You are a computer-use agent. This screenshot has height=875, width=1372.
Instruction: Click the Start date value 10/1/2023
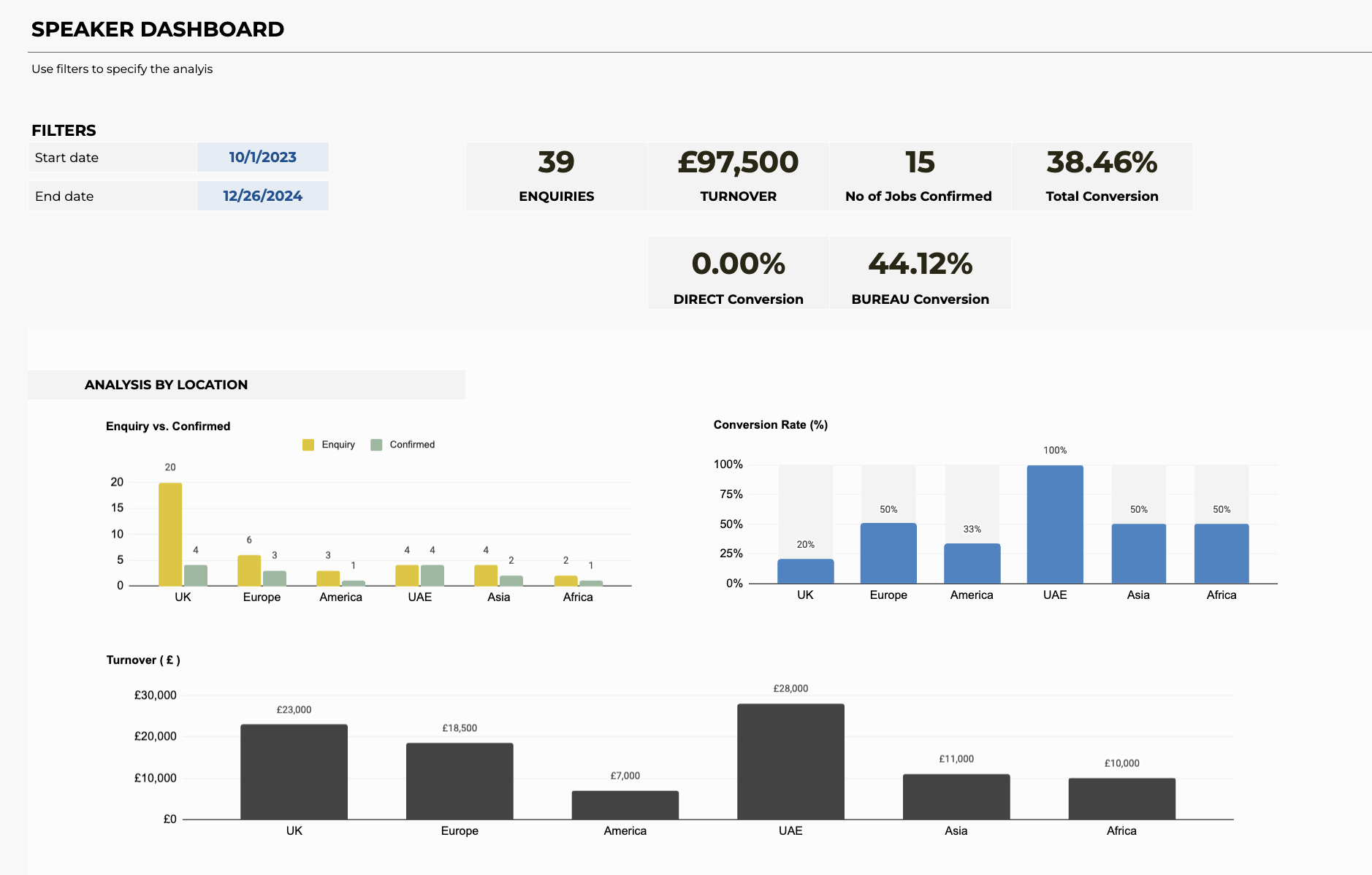262,157
